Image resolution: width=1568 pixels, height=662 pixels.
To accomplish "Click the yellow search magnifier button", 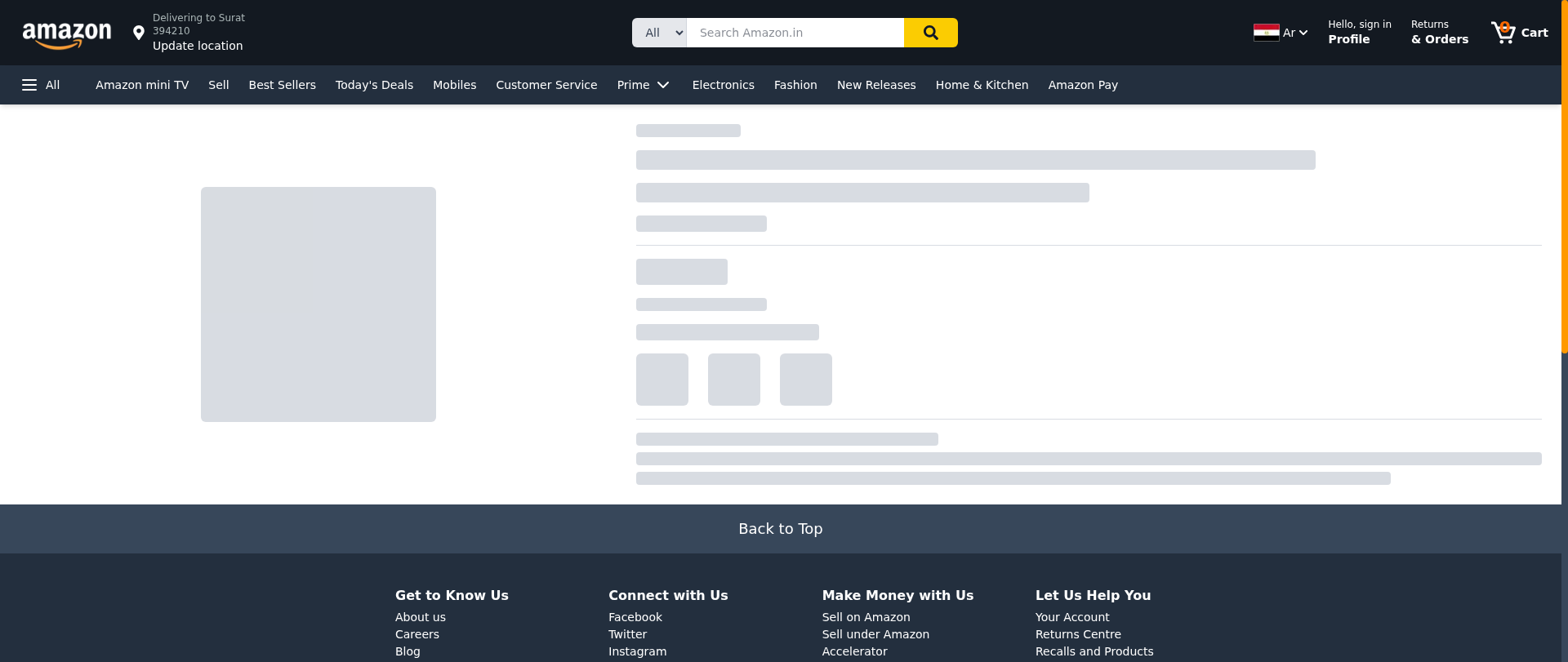I will pos(930,33).
